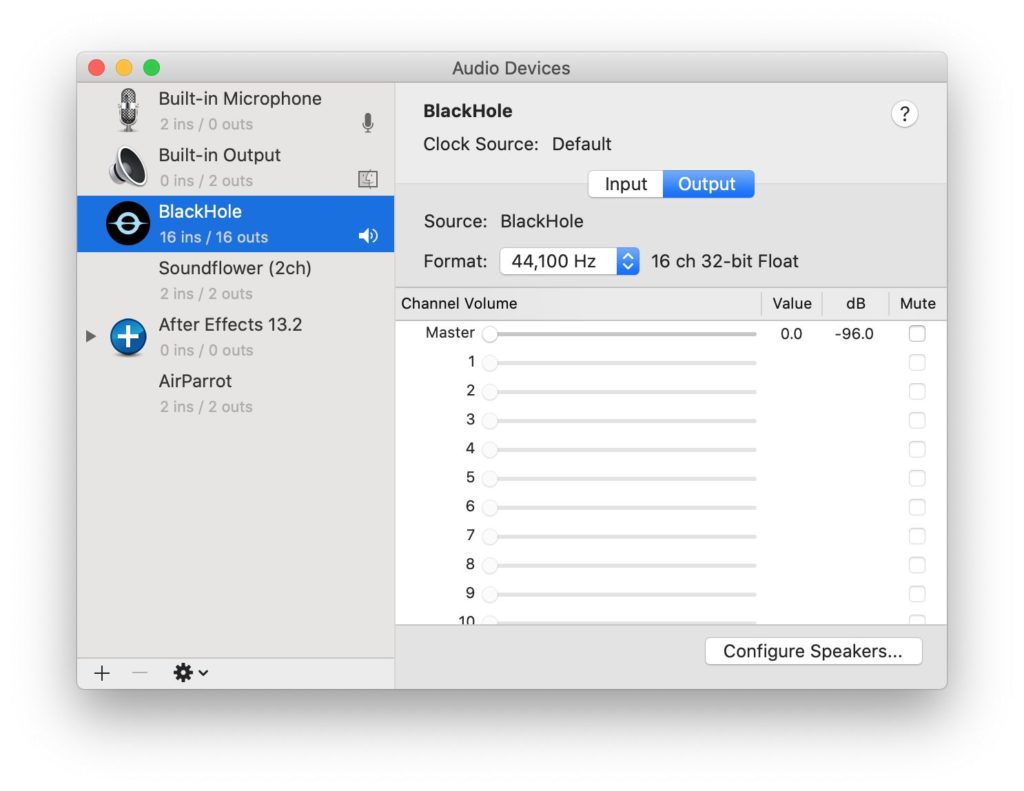The height and width of the screenshot is (791, 1024).
Task: Switch to the Input tab
Action: [x=625, y=184]
